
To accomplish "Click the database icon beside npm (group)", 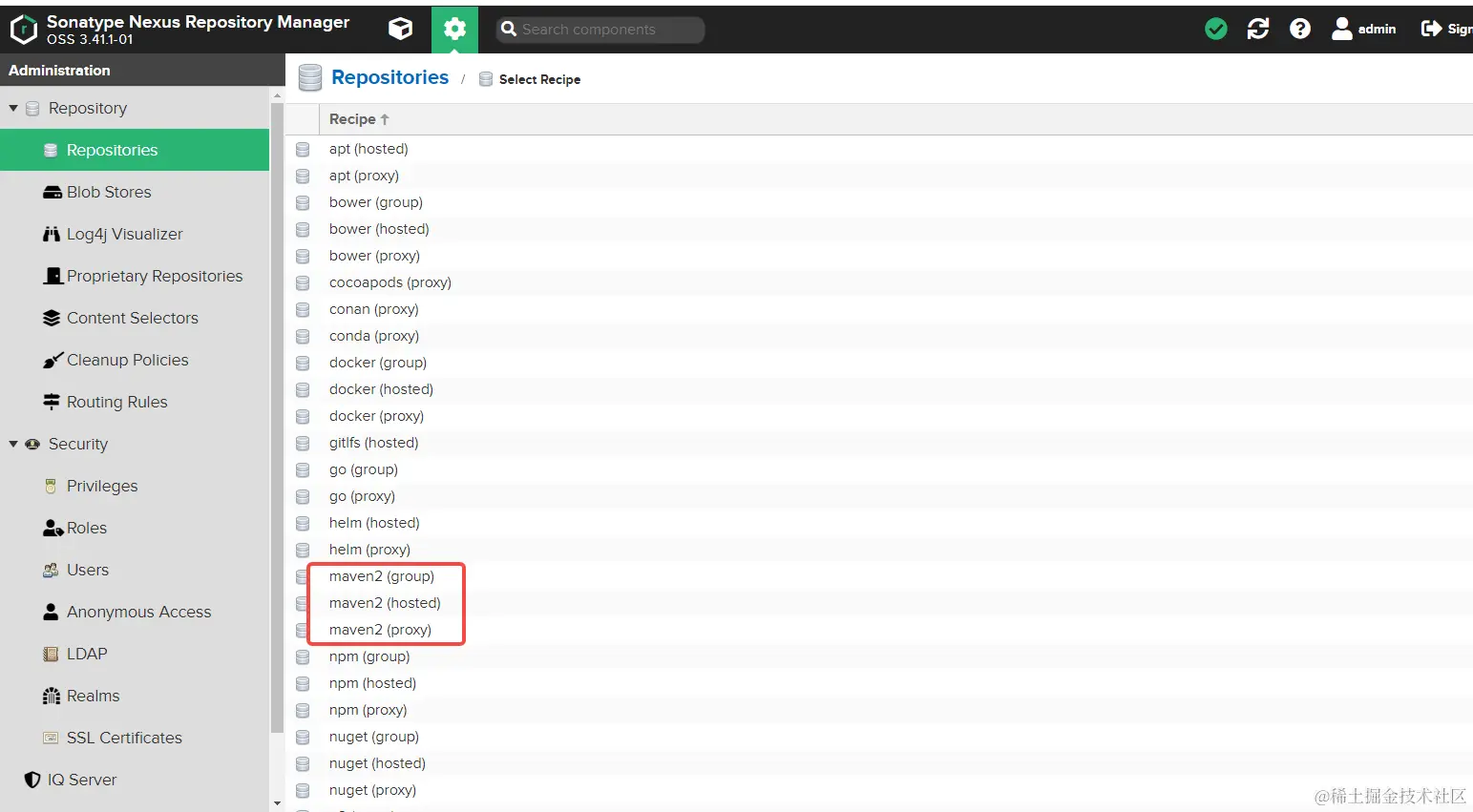I will [303, 656].
